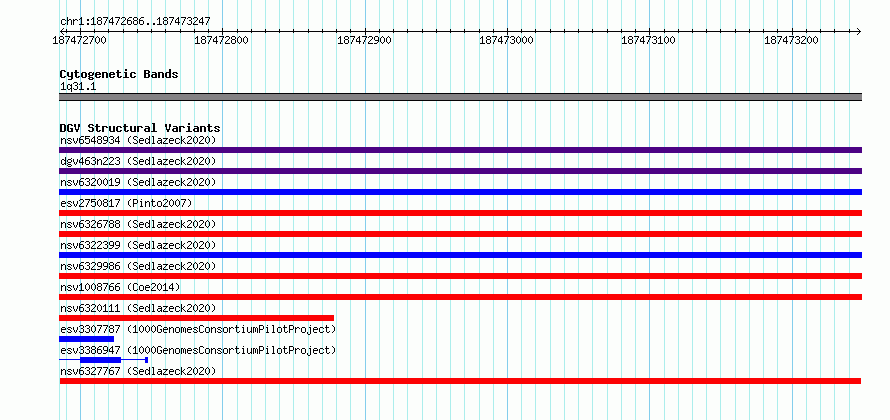
Task: Select the dgv463n223 variant label
Action: pos(138,161)
